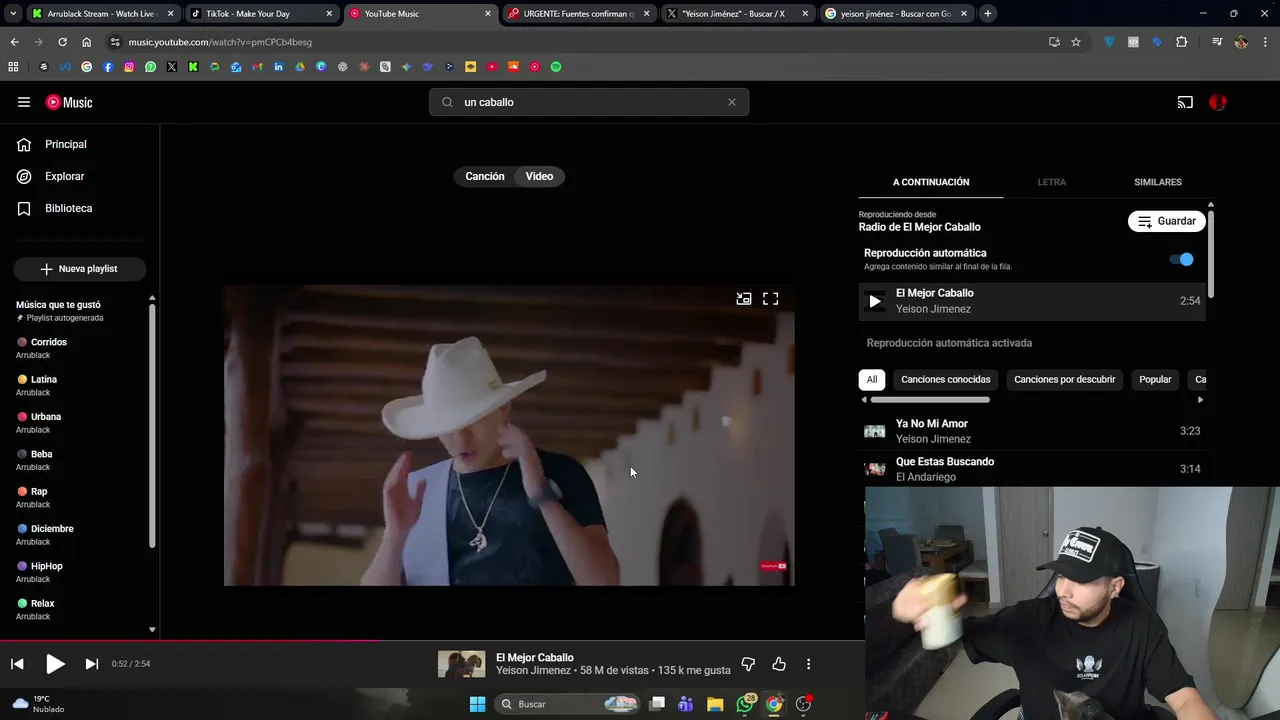Select Canciones conocidas filter chip

tap(945, 379)
